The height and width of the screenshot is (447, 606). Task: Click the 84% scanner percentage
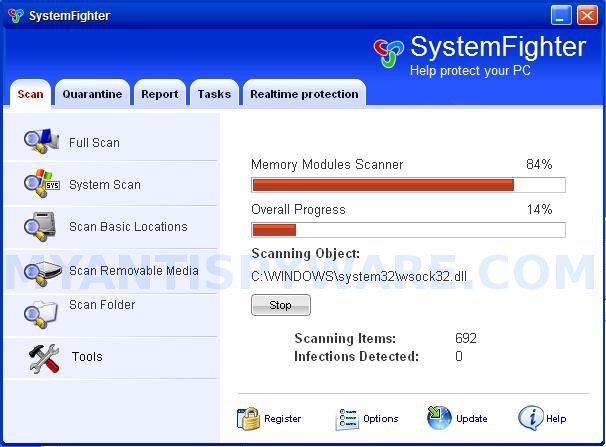[539, 164]
